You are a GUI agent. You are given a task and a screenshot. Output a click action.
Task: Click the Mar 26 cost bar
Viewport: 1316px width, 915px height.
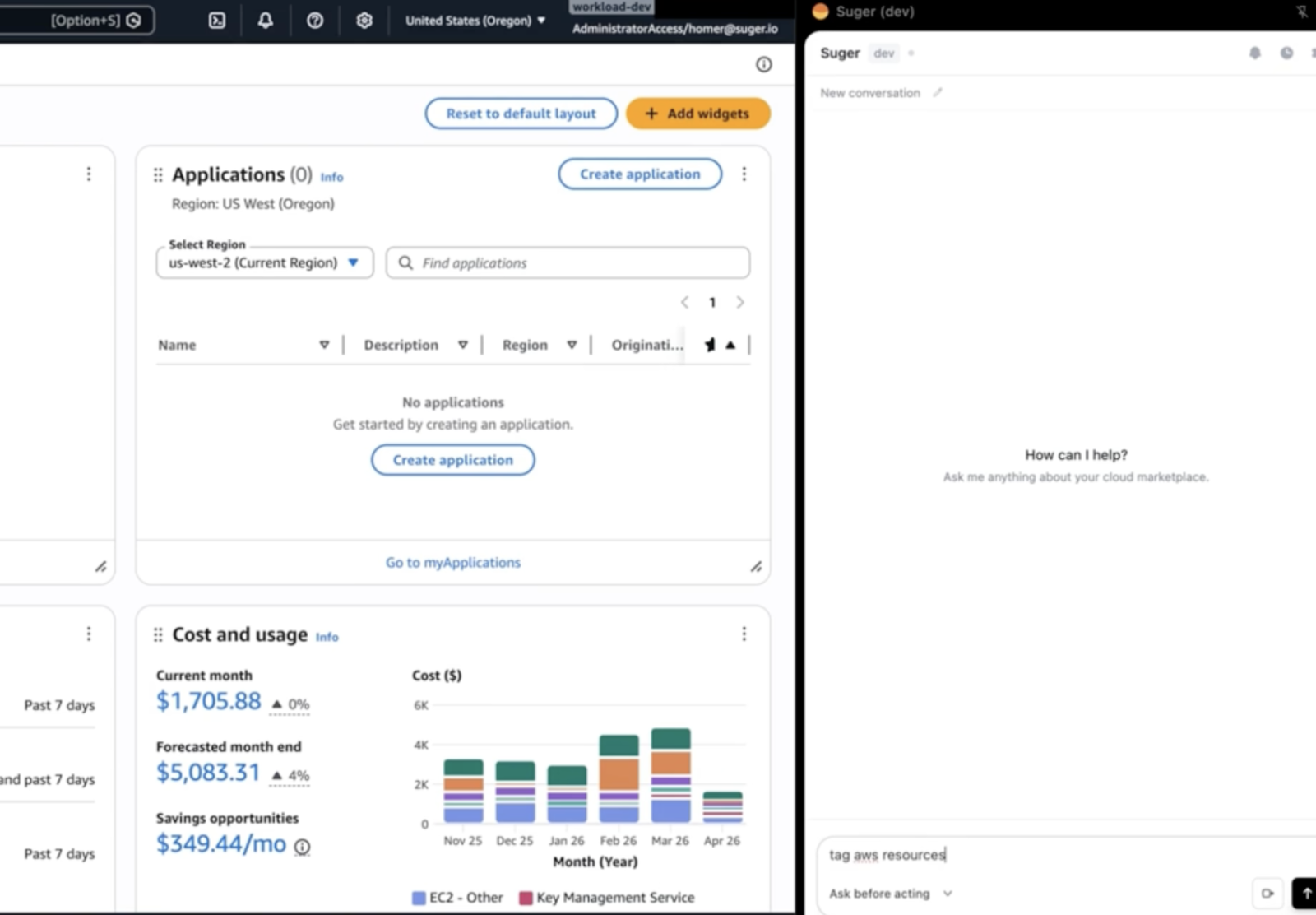click(x=671, y=775)
